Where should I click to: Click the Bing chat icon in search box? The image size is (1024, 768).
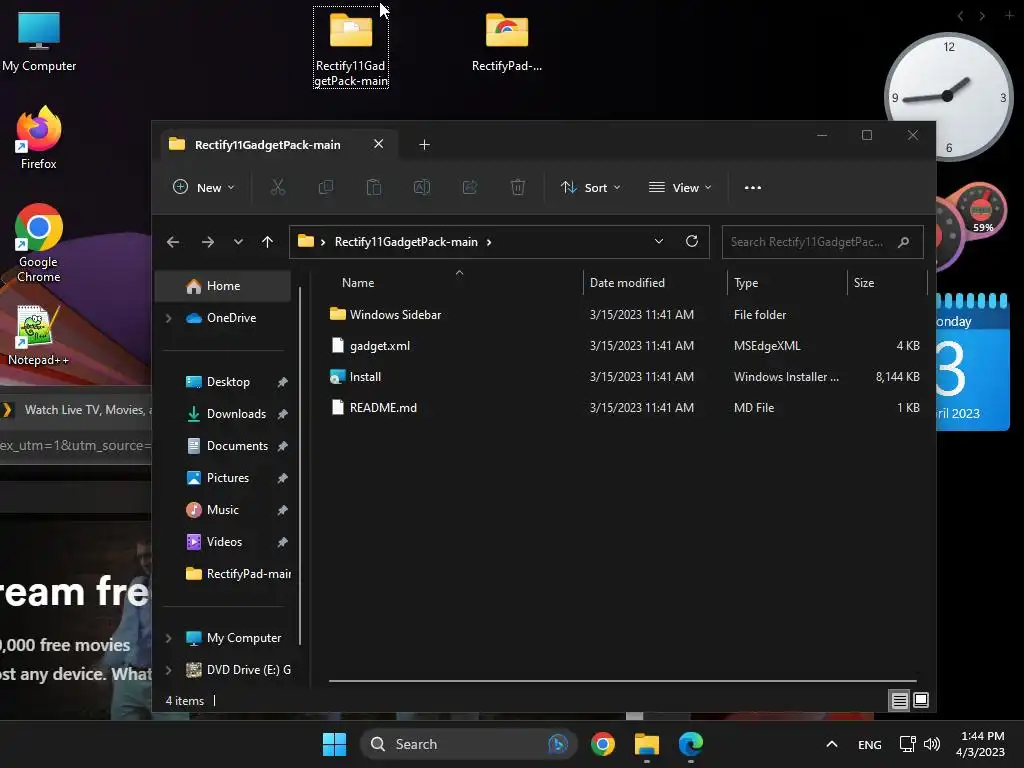point(558,744)
